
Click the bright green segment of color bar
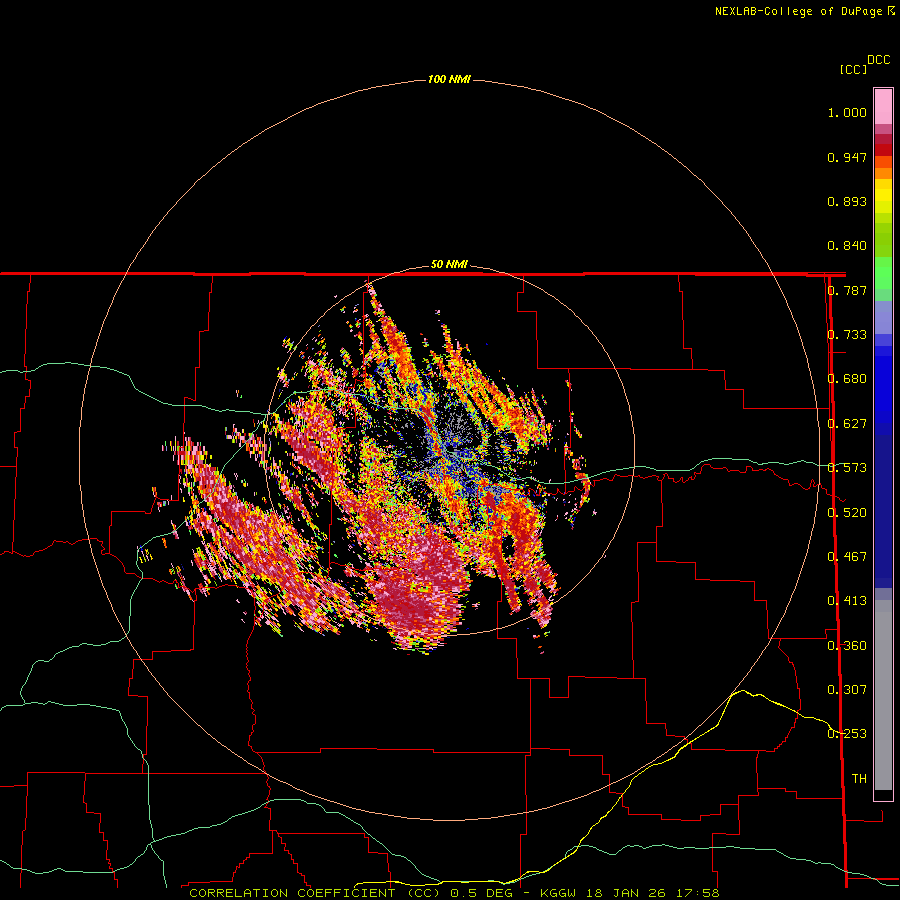883,273
